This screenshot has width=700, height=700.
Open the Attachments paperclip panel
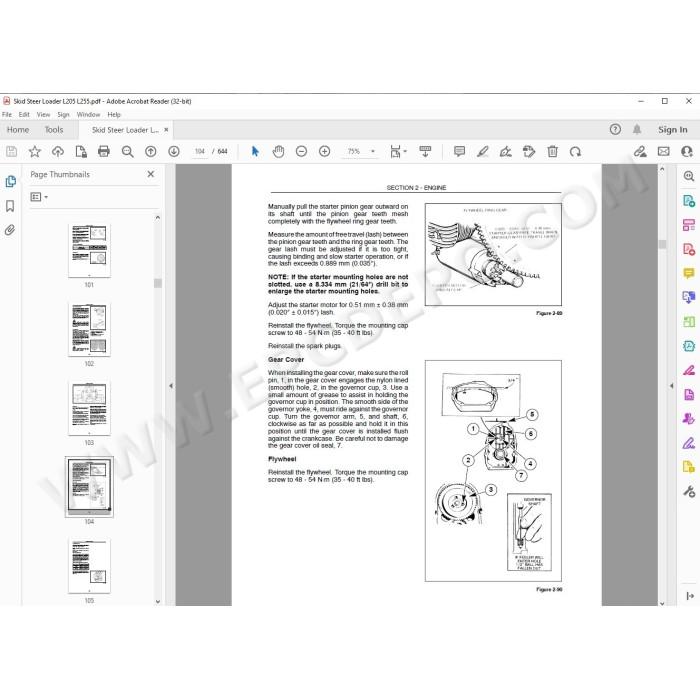pyautogui.click(x=10, y=230)
